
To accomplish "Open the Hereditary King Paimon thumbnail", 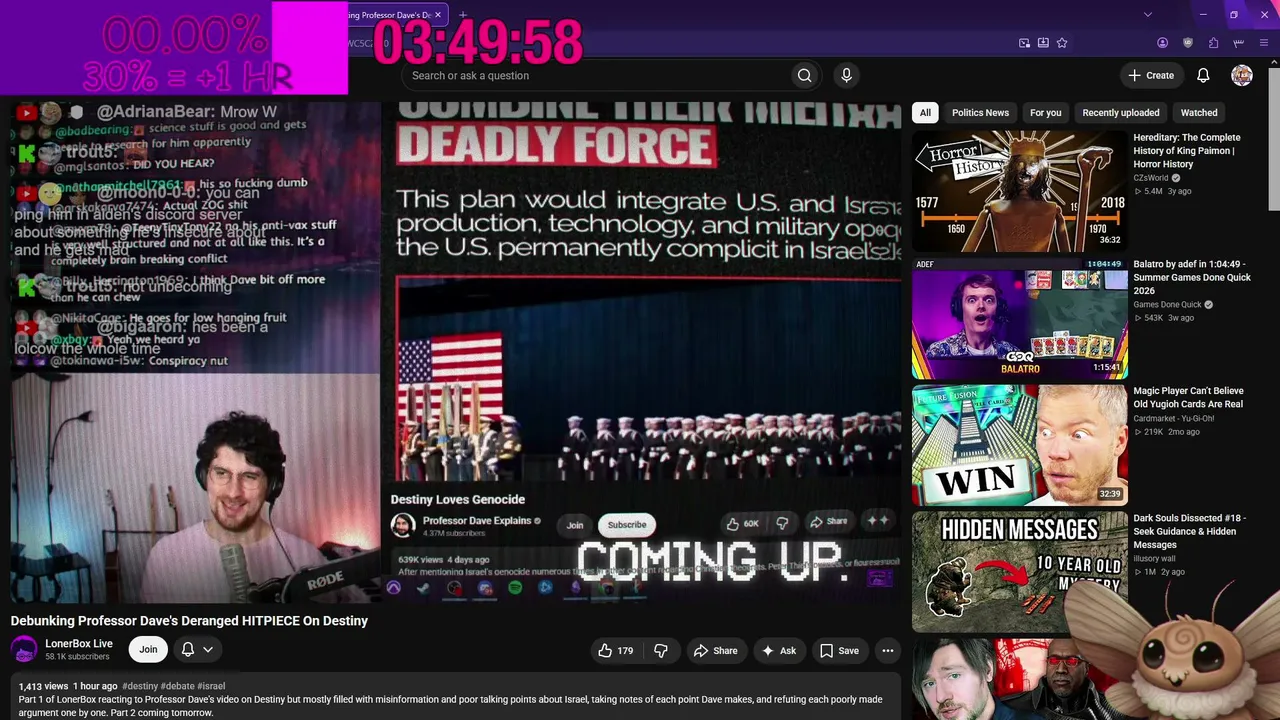I will click(x=1019, y=190).
